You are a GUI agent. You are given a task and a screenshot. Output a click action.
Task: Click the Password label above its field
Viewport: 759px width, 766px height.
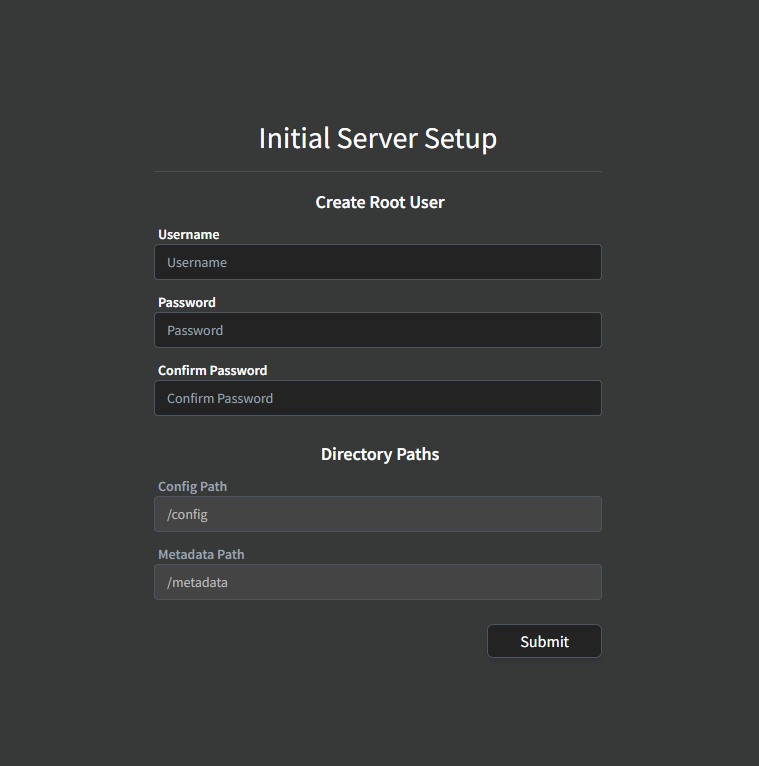coord(187,303)
